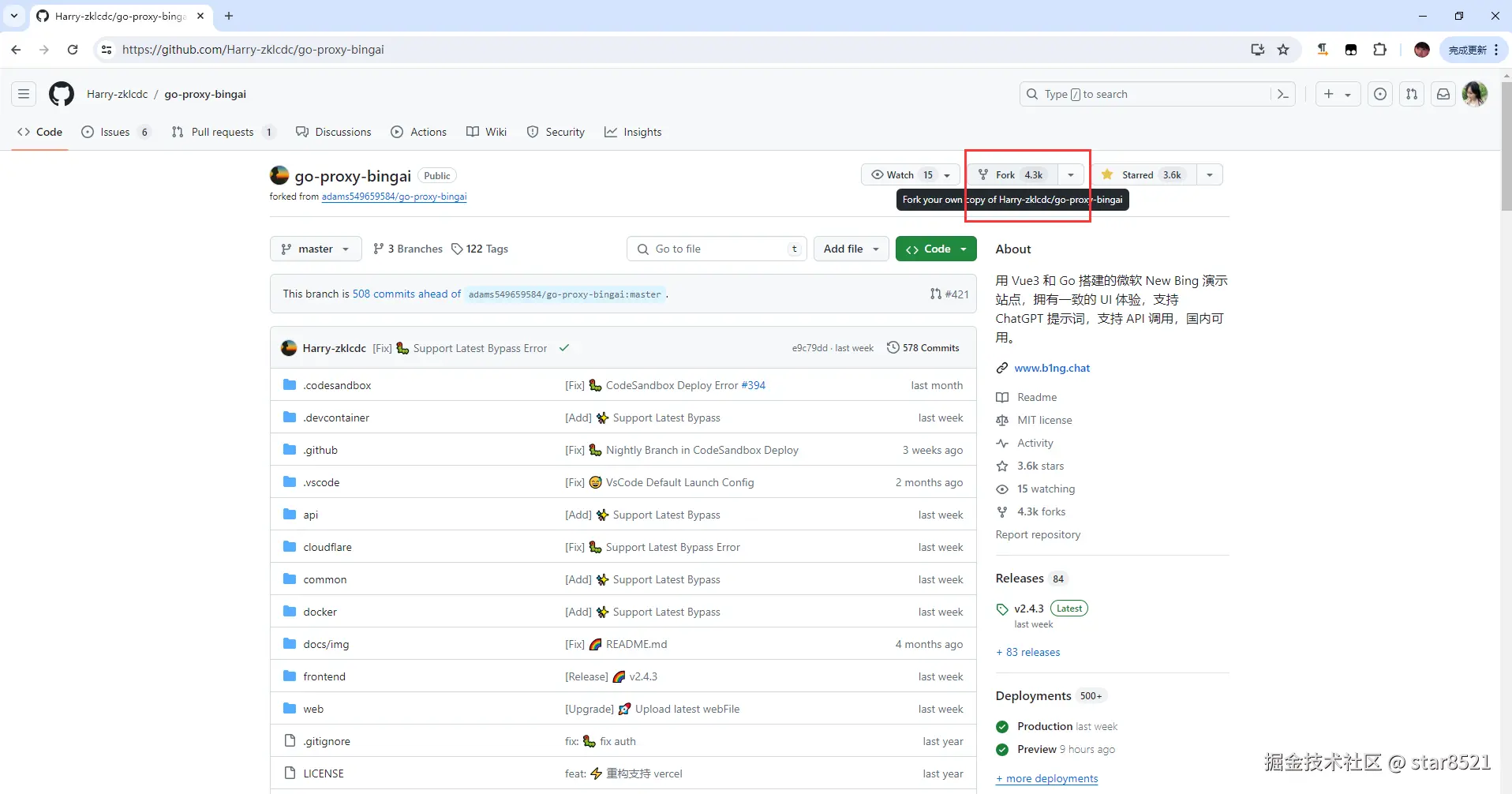
Task: Open the .gitignore file
Action: [327, 741]
